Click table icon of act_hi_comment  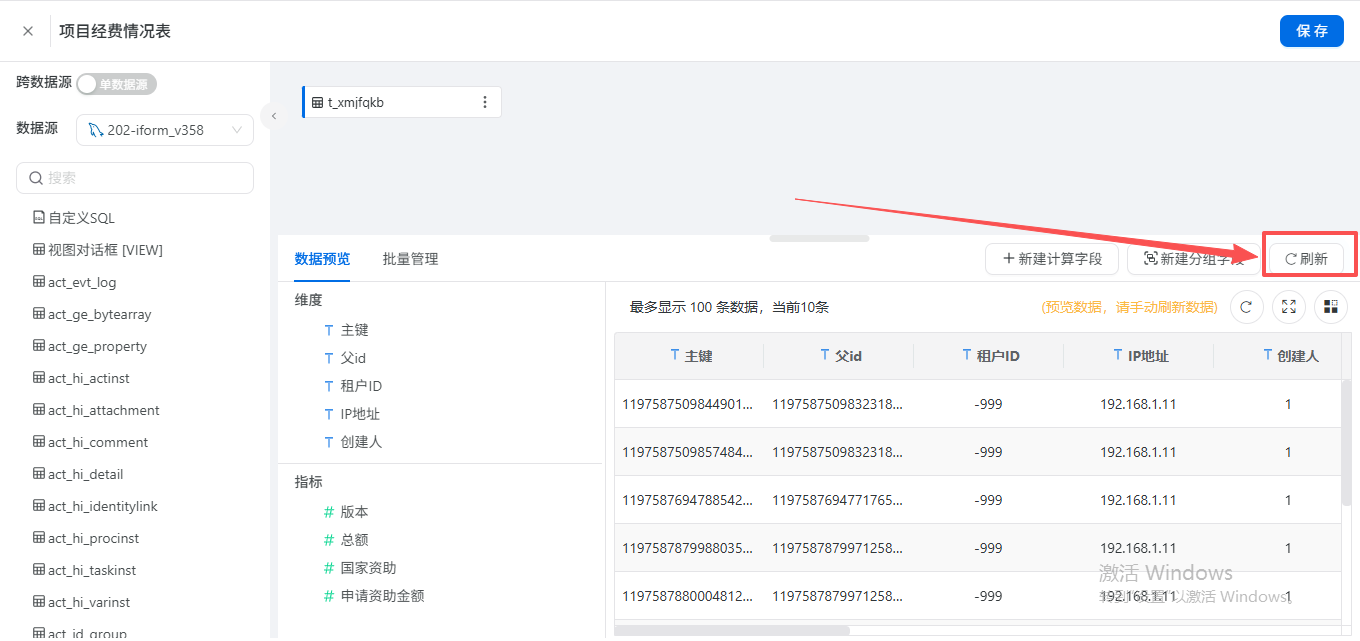click(39, 442)
